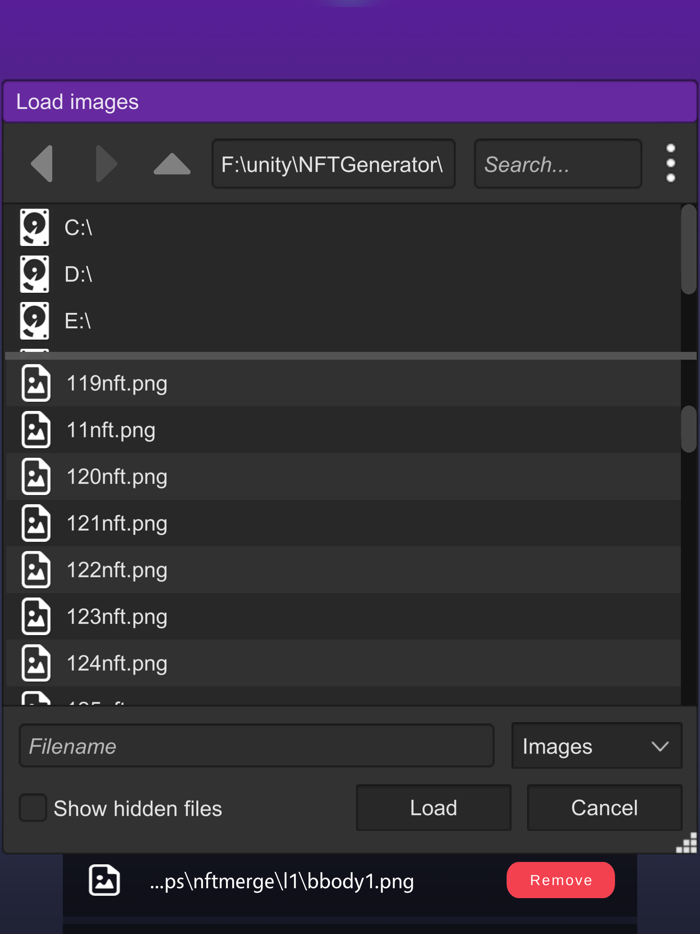Click the Search field
Viewport: 700px width, 934px height.
coord(557,164)
